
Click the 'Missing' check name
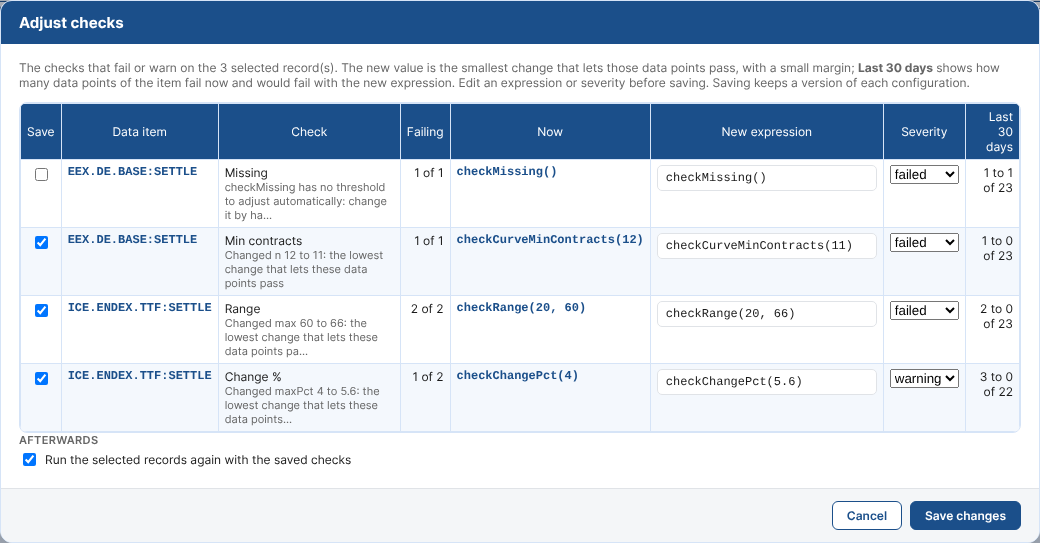(x=246, y=172)
